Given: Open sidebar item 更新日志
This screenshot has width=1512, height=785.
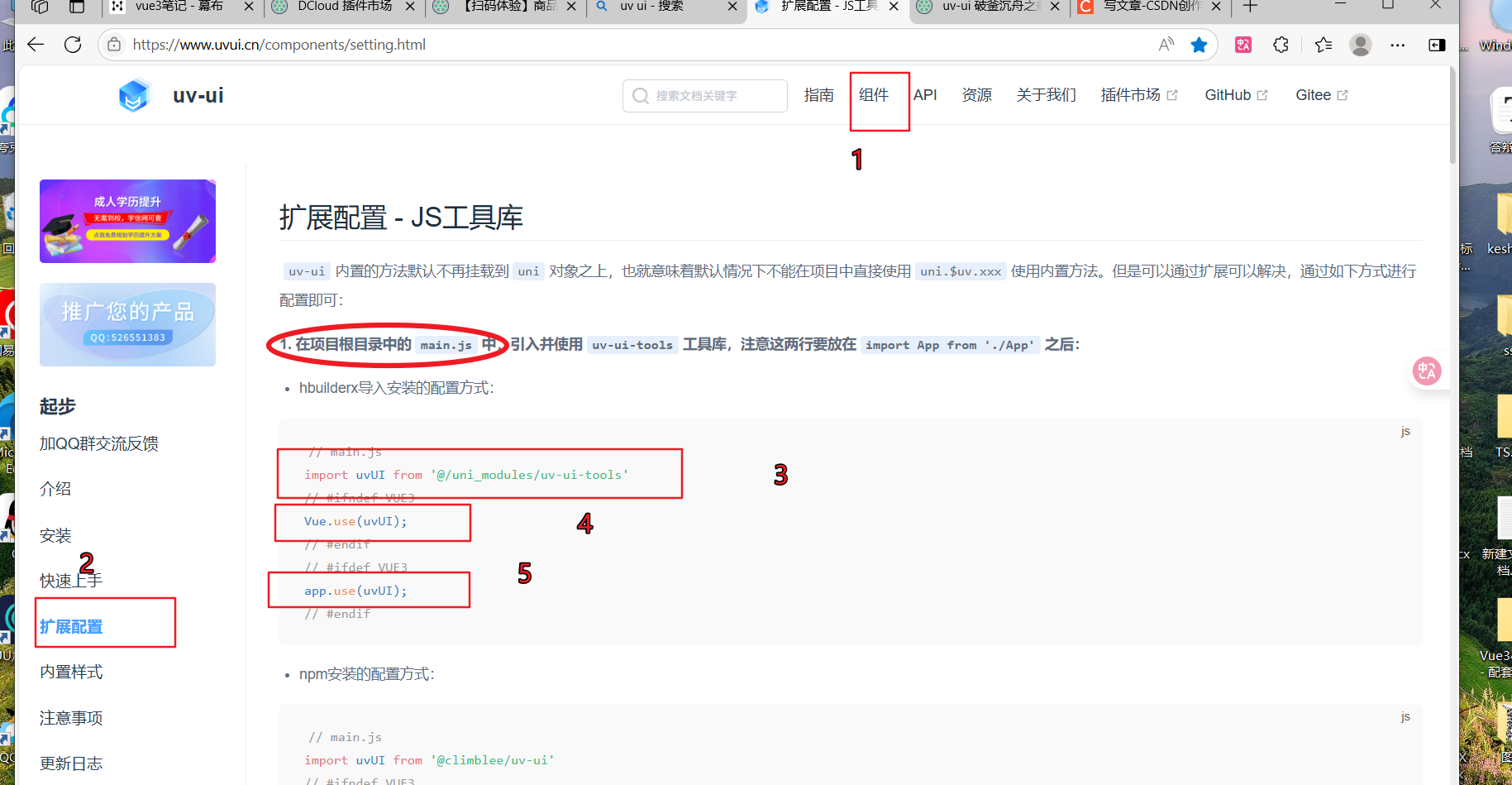Looking at the screenshot, I should pyautogui.click(x=71, y=763).
